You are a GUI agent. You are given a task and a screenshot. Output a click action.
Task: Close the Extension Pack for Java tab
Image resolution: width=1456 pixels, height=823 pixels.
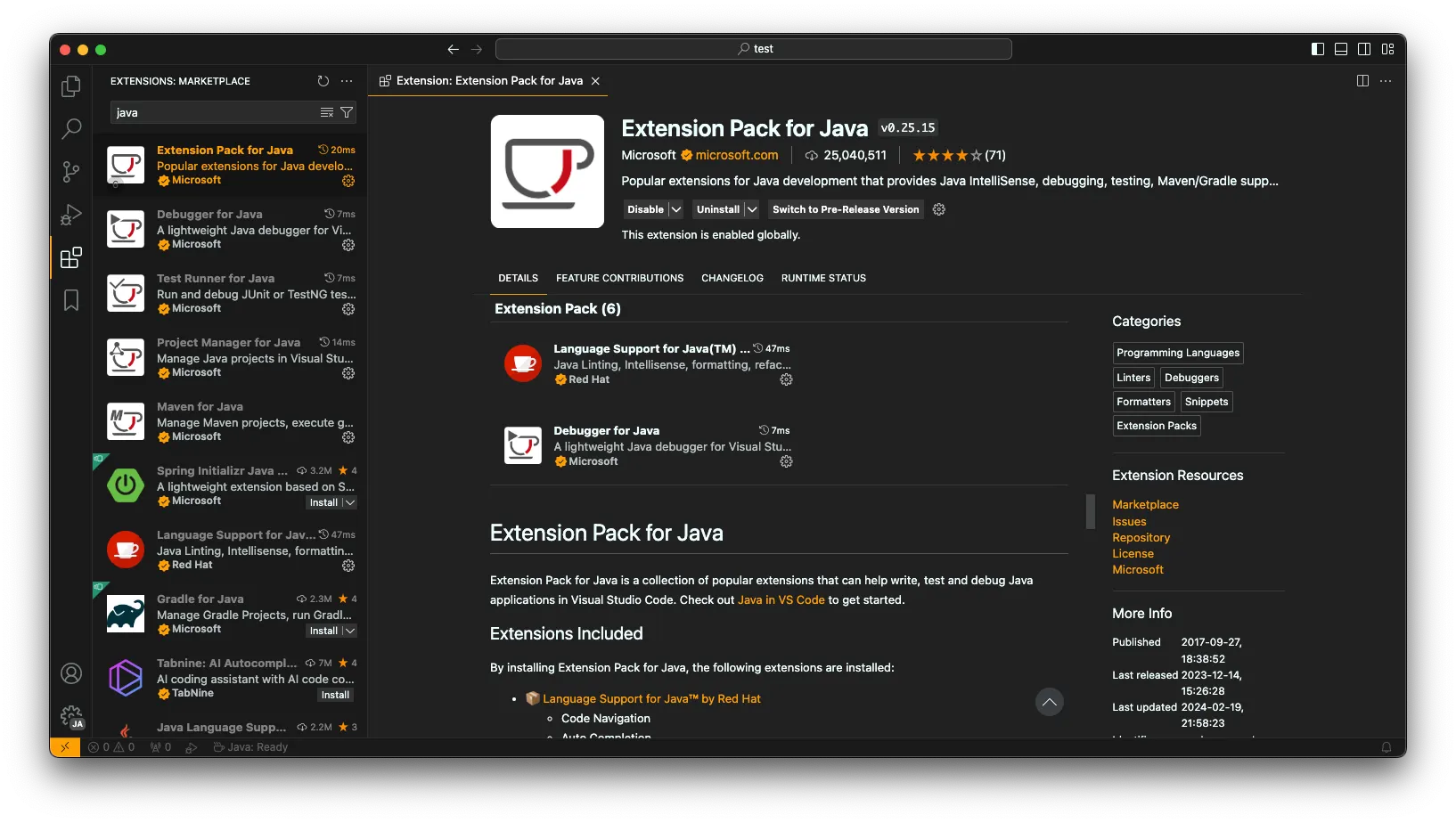tap(595, 81)
